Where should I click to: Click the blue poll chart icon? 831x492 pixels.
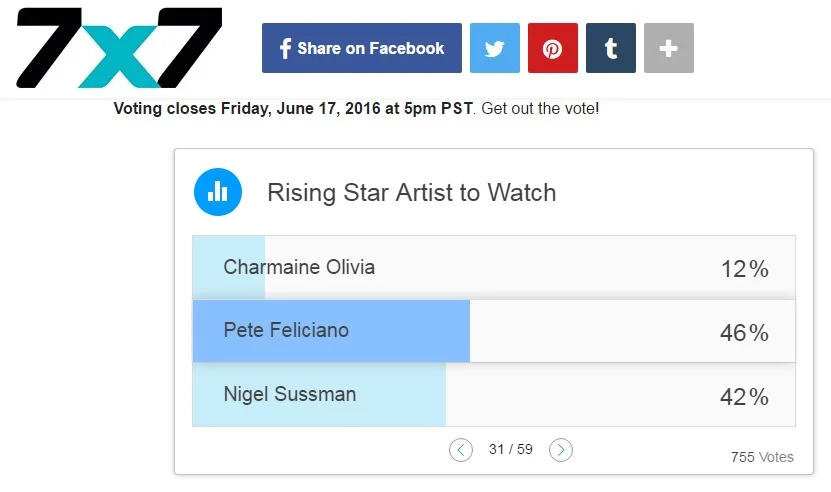pos(218,192)
